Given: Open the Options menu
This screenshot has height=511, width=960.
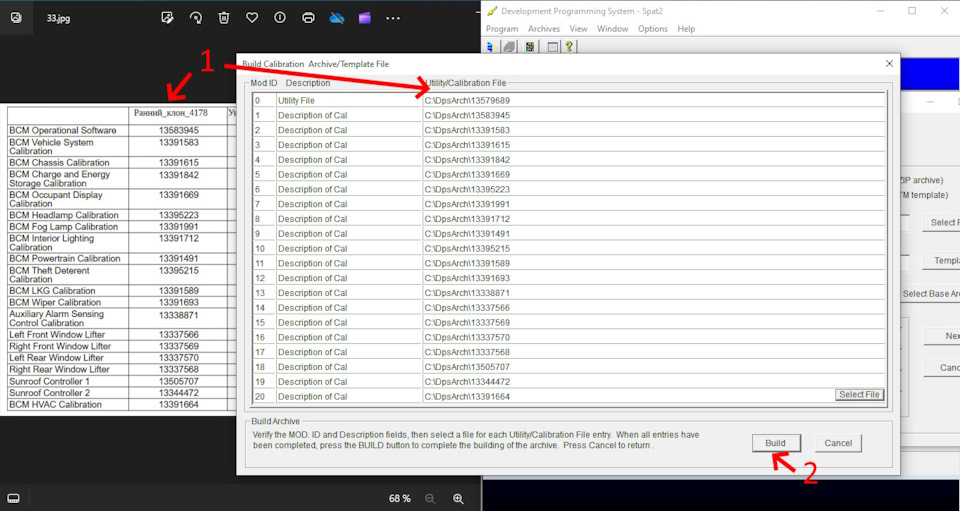Looking at the screenshot, I should tap(653, 29).
